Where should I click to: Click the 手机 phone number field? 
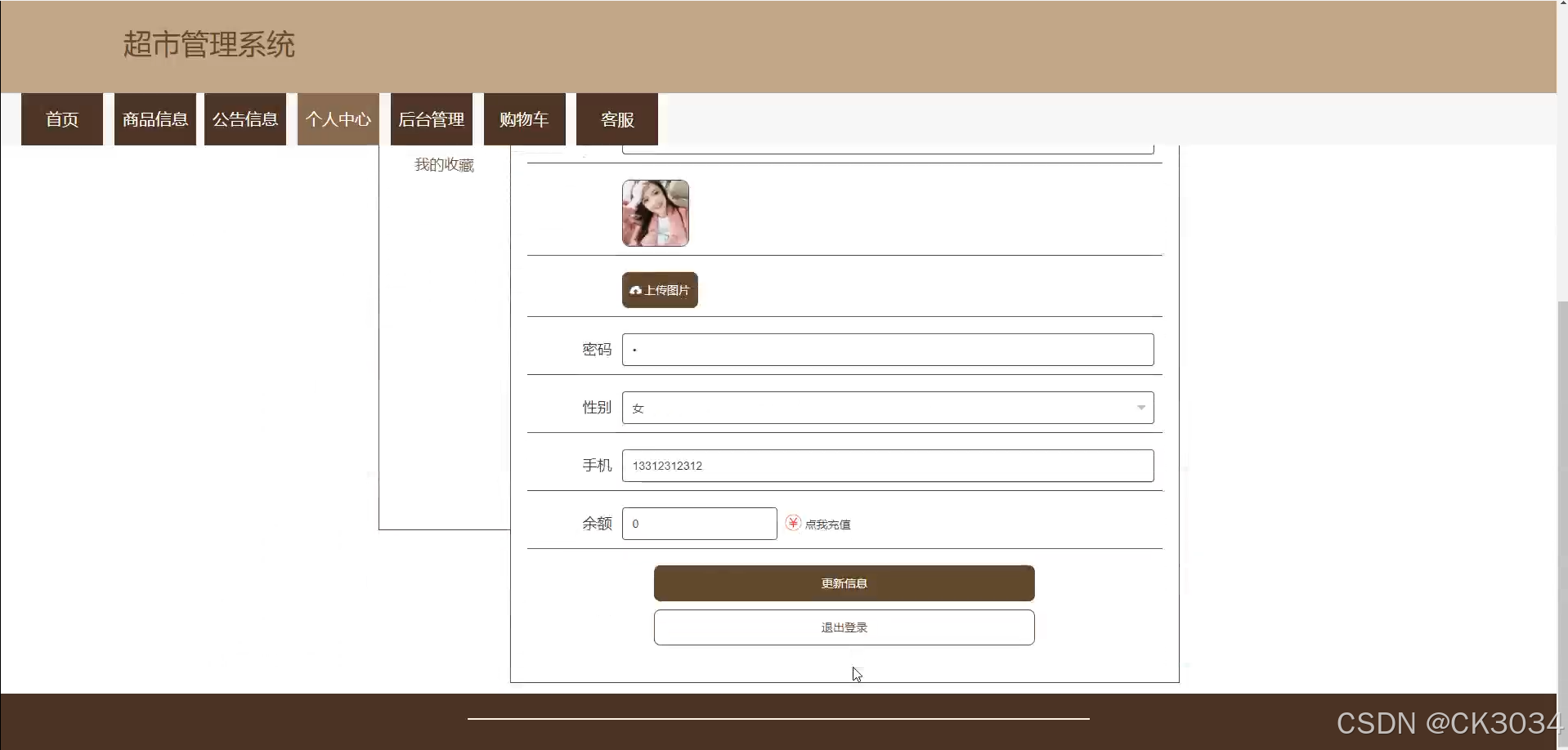click(x=887, y=466)
